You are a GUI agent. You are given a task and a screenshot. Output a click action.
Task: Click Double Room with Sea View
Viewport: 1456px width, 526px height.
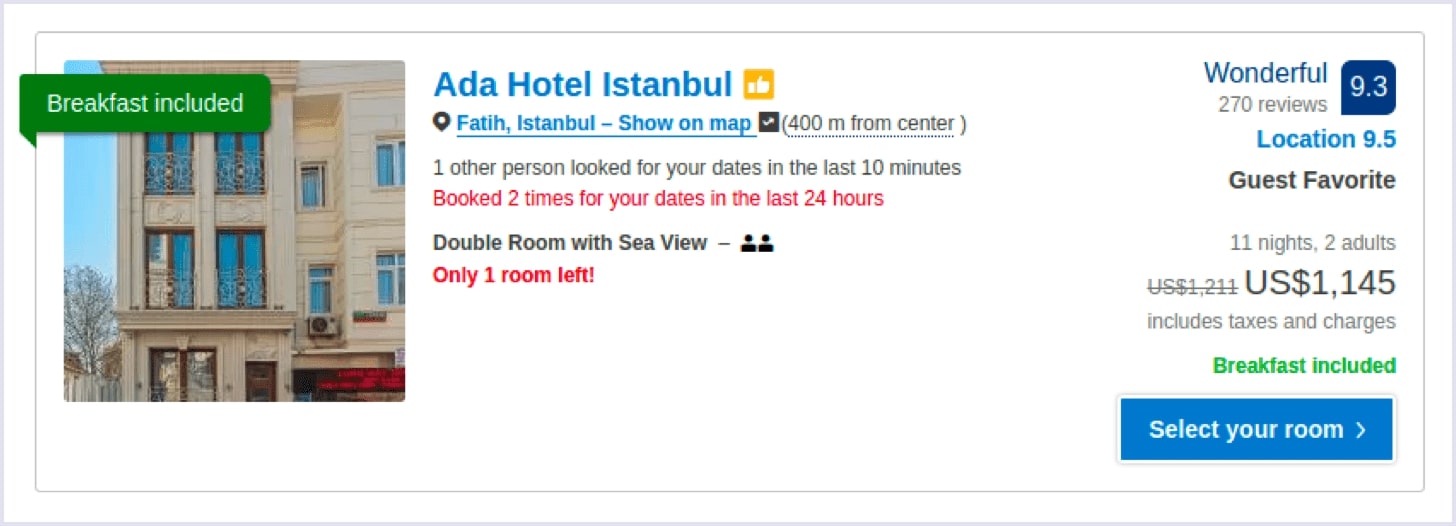570,243
